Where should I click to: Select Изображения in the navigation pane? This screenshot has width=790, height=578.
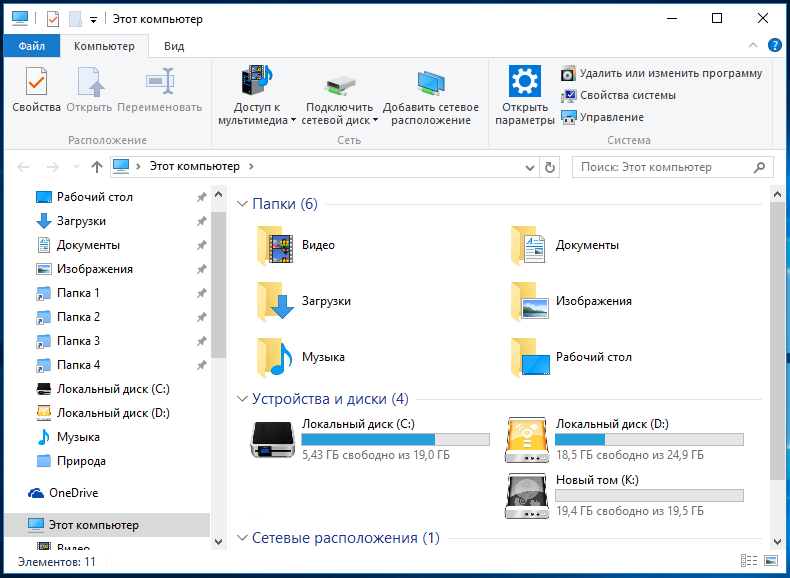tap(84, 269)
